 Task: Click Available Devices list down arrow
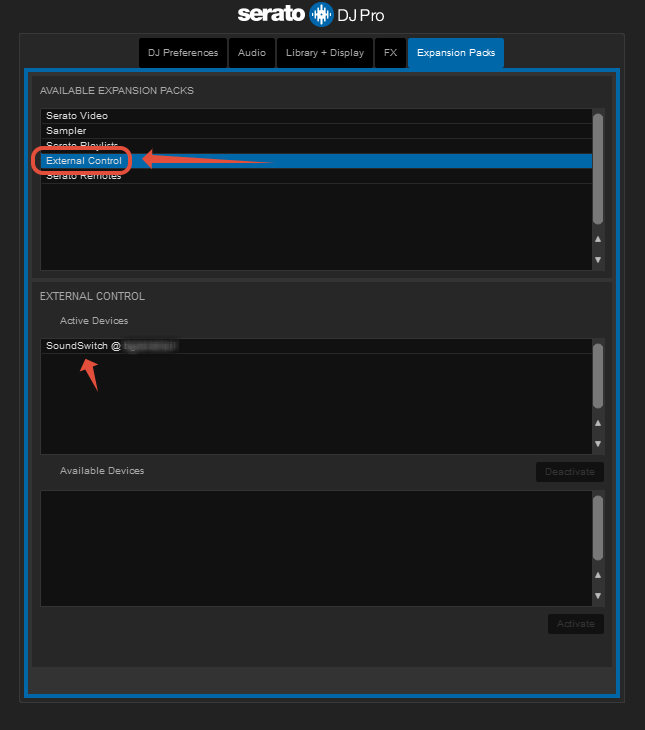[598, 595]
